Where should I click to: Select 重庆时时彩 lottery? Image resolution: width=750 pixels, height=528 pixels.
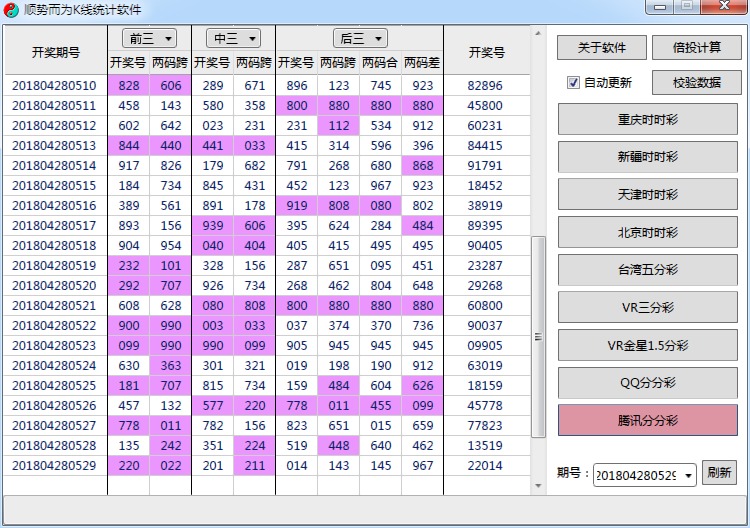click(647, 119)
